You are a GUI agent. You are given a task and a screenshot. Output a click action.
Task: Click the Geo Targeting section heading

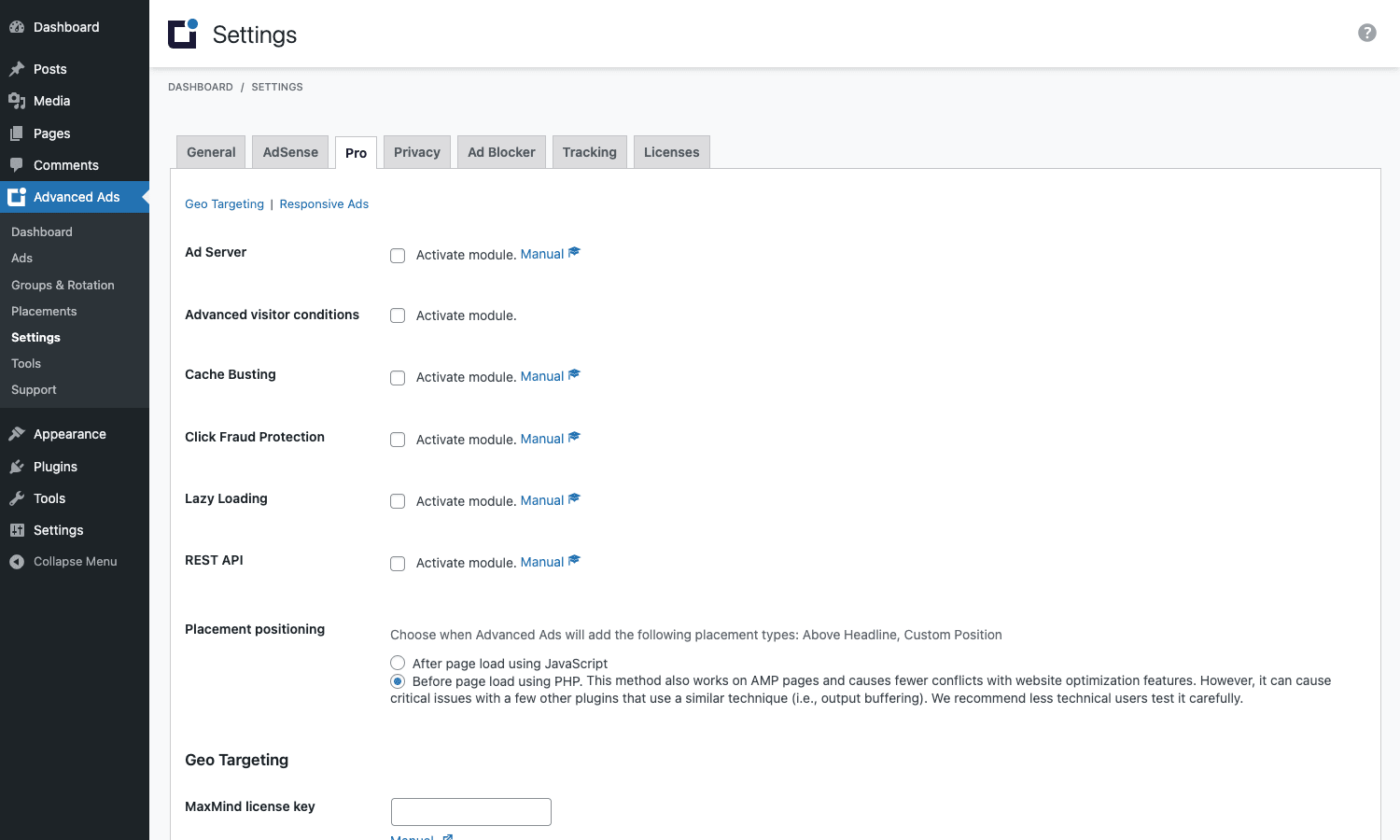click(x=237, y=760)
